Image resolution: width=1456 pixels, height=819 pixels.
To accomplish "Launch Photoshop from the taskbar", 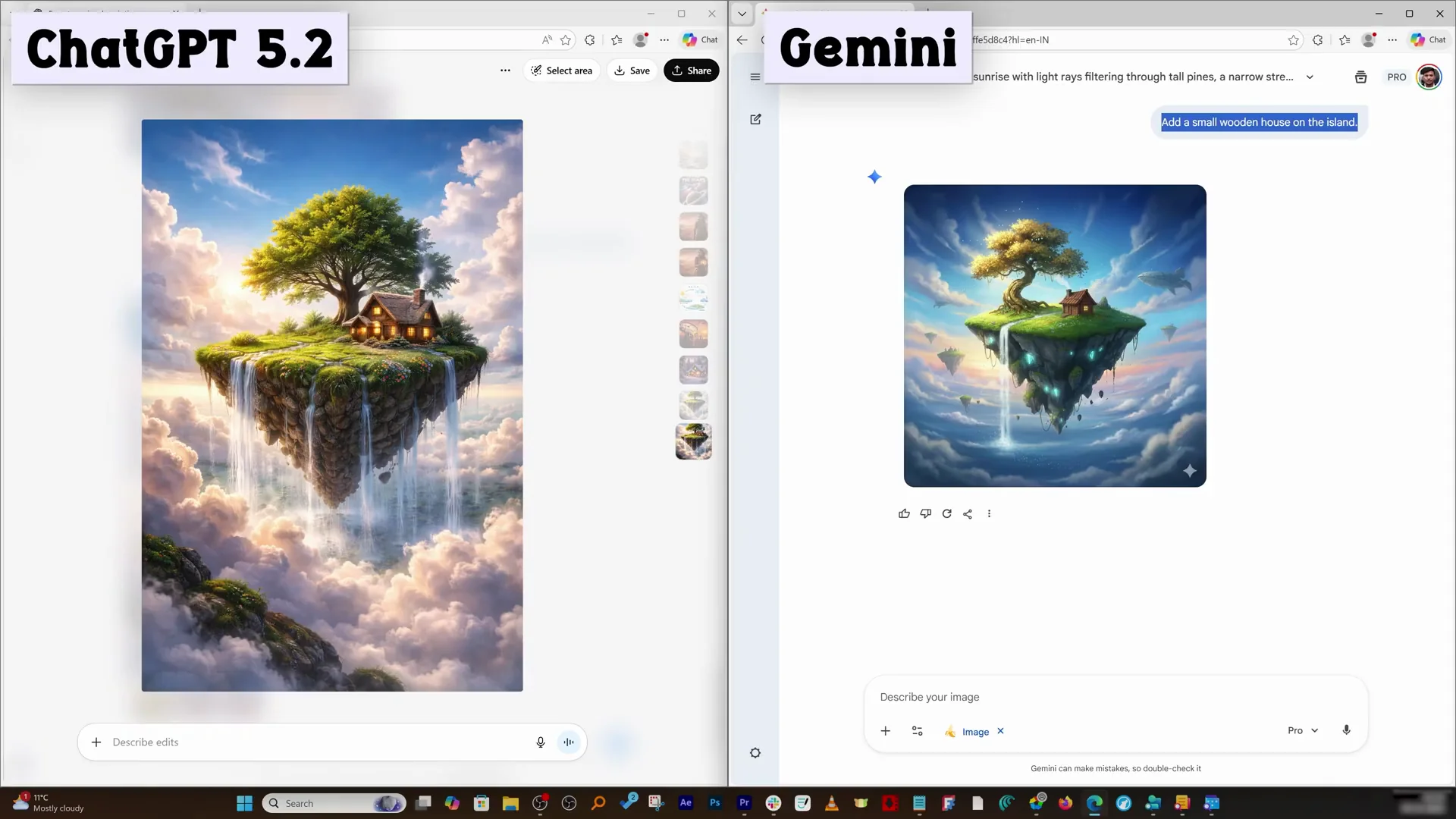I will click(x=714, y=802).
